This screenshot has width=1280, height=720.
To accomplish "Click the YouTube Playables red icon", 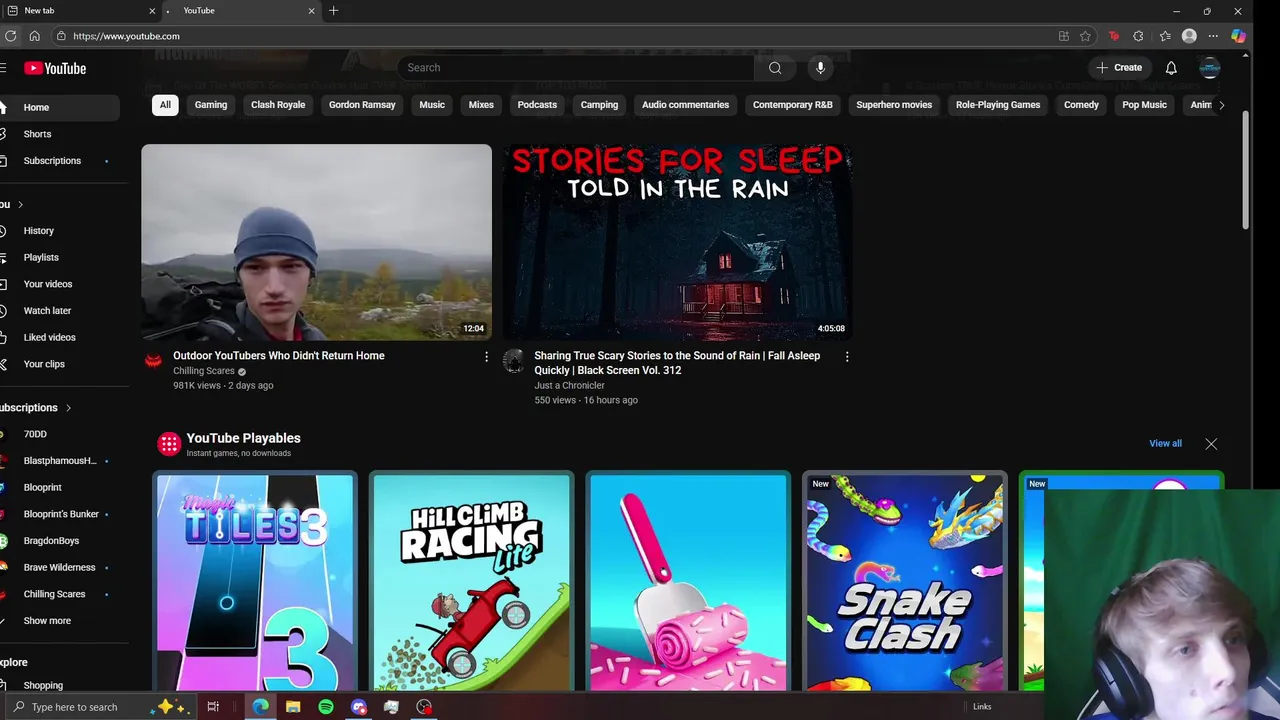I will 169,444.
